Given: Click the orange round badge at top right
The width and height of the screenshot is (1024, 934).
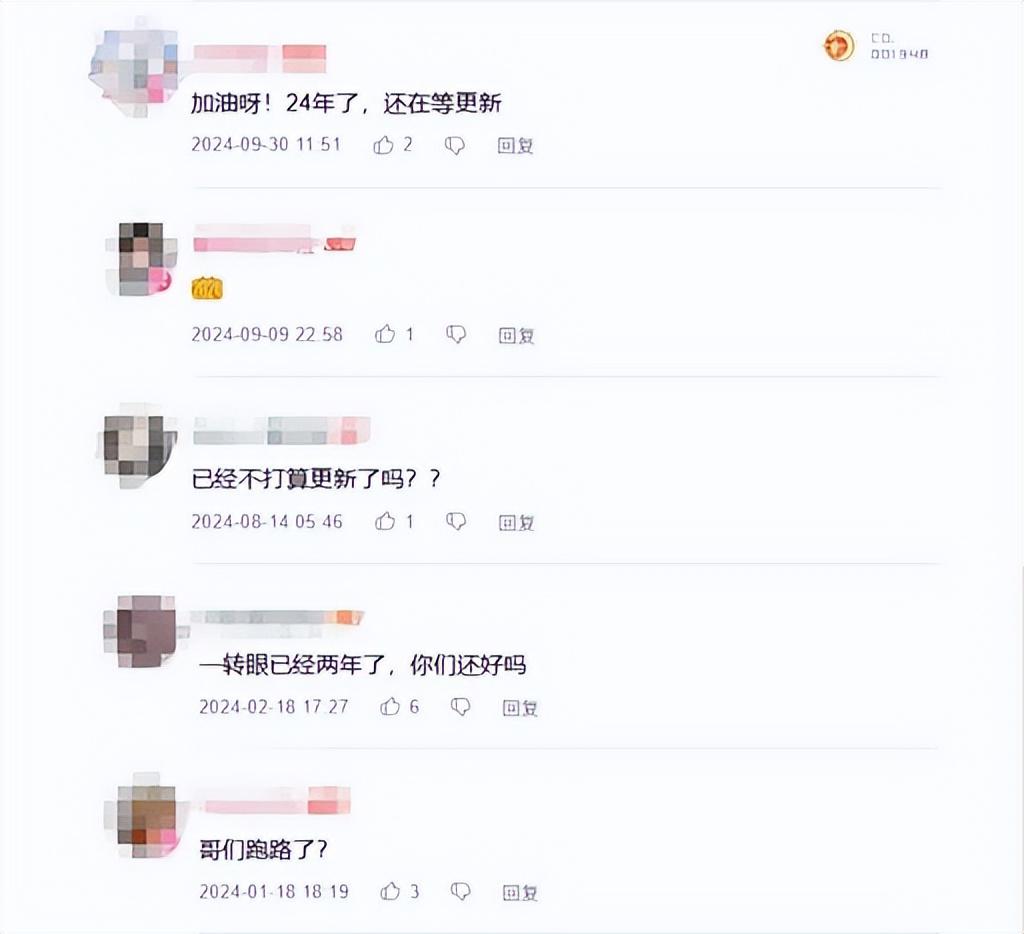Looking at the screenshot, I should [839, 46].
